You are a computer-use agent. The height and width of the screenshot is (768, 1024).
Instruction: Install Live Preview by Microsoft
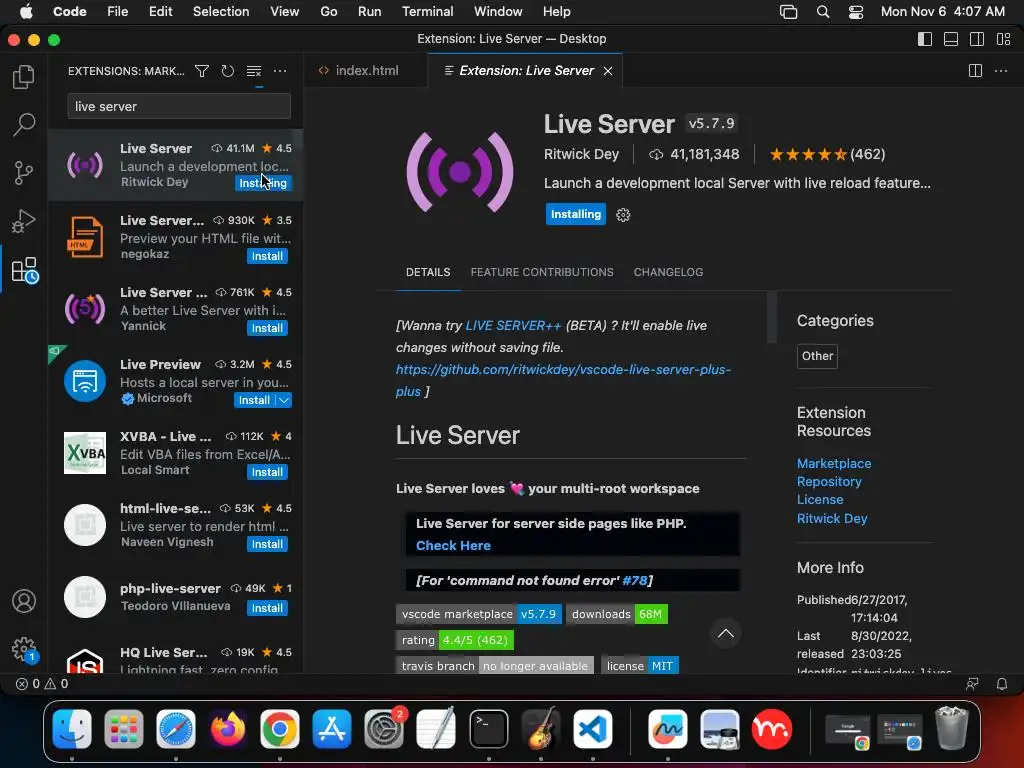(254, 400)
